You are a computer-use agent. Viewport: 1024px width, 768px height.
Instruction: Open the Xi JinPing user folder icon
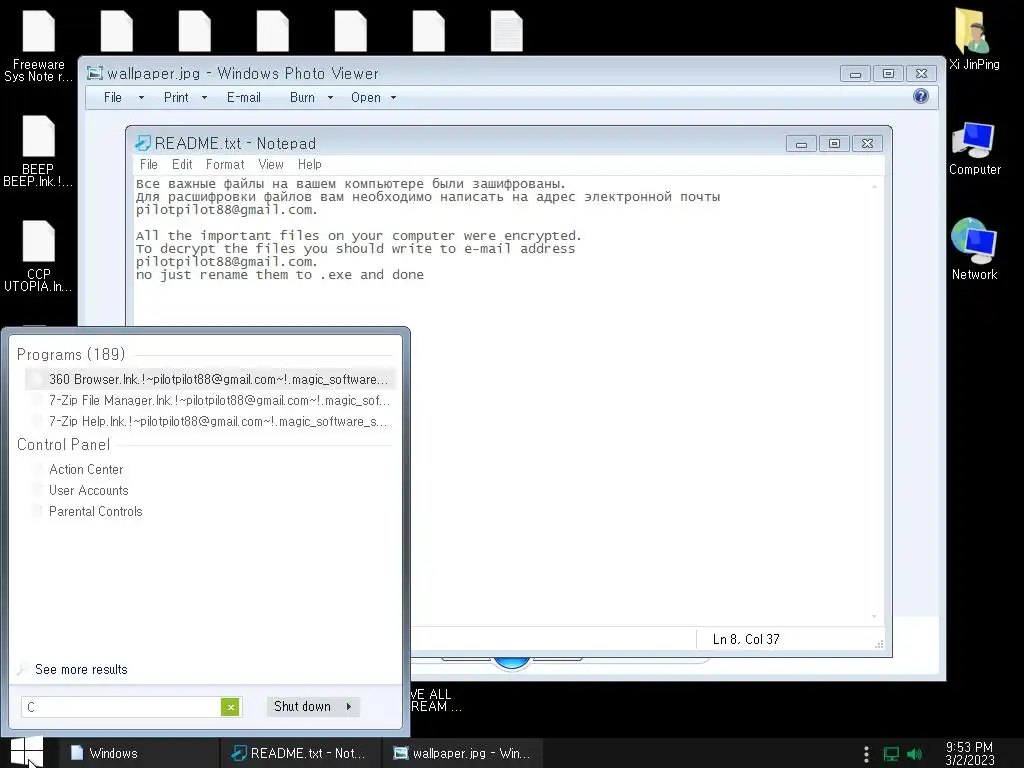point(974,39)
